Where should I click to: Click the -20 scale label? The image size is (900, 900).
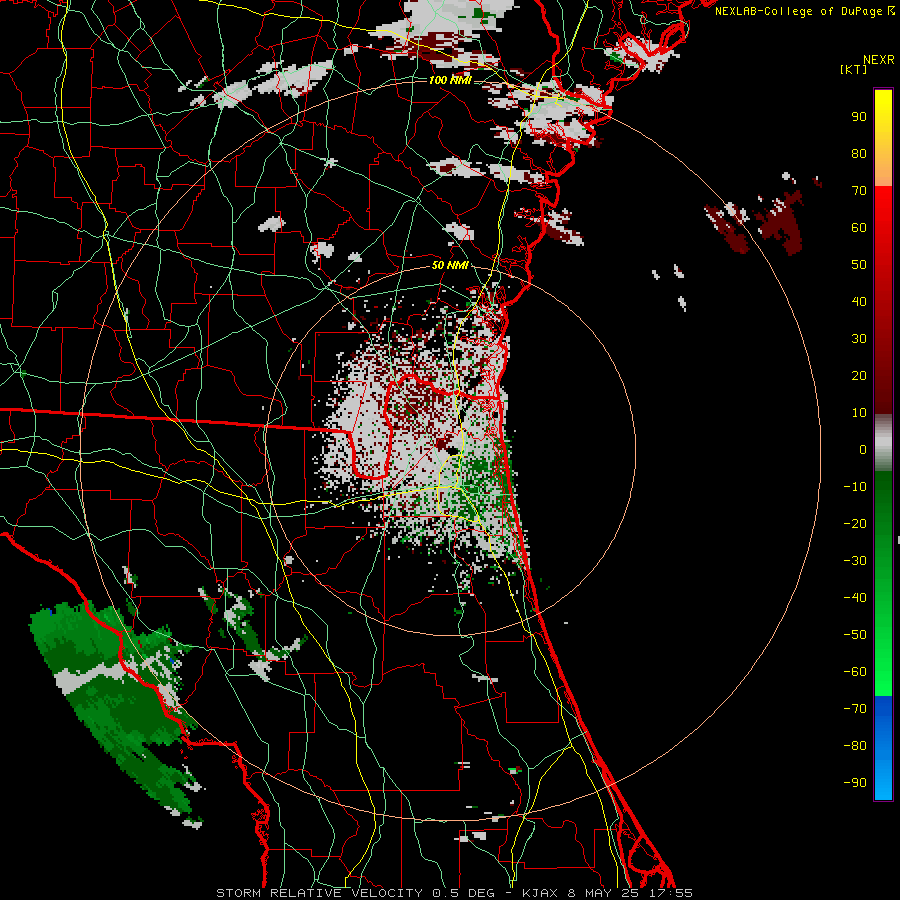click(855, 524)
